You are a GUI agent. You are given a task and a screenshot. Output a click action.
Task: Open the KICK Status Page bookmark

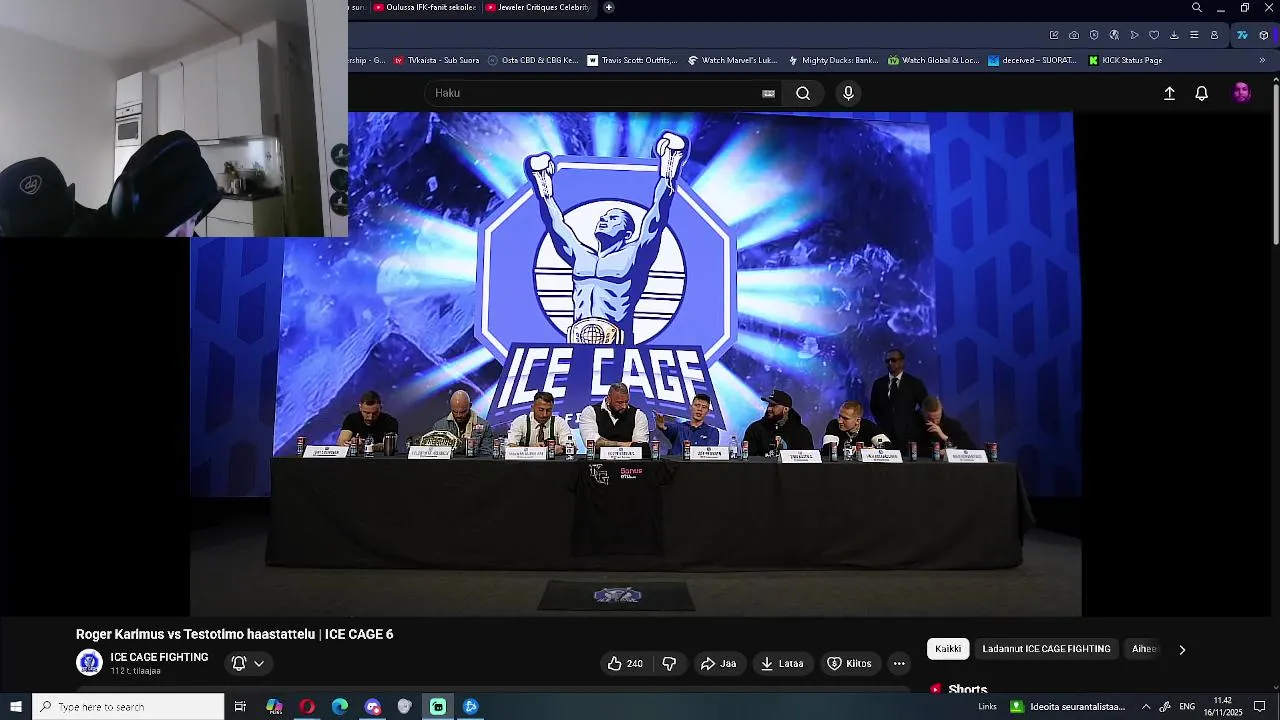[x=1125, y=60]
